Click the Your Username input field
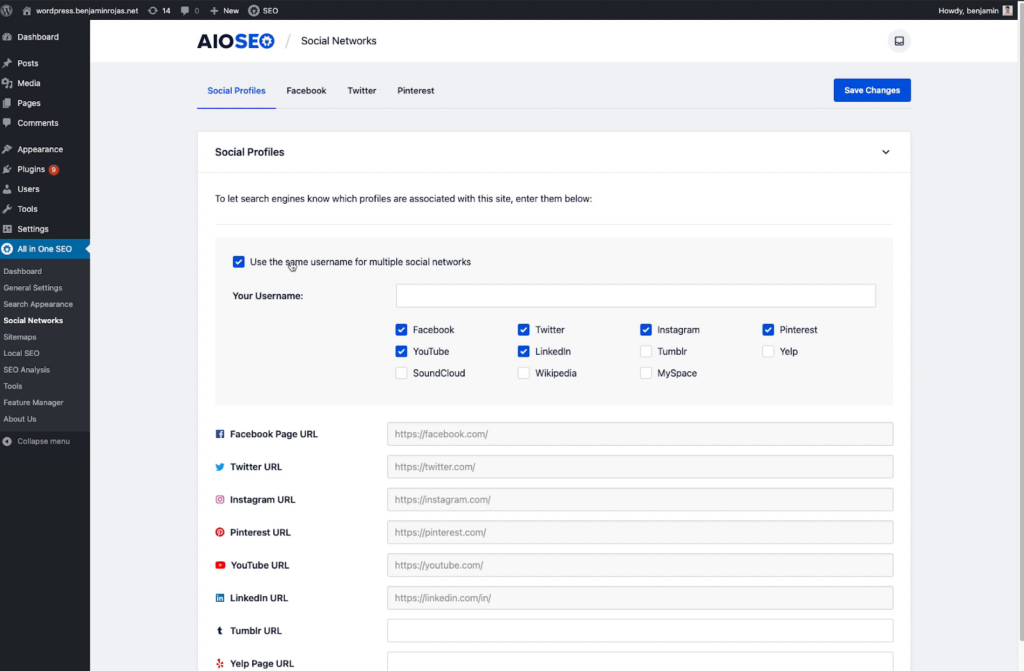The height and width of the screenshot is (671, 1024). coord(635,296)
